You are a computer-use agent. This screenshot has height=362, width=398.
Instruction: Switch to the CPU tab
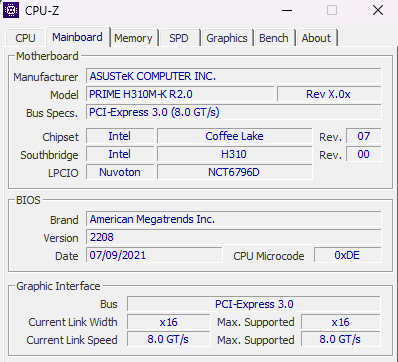tap(26, 38)
